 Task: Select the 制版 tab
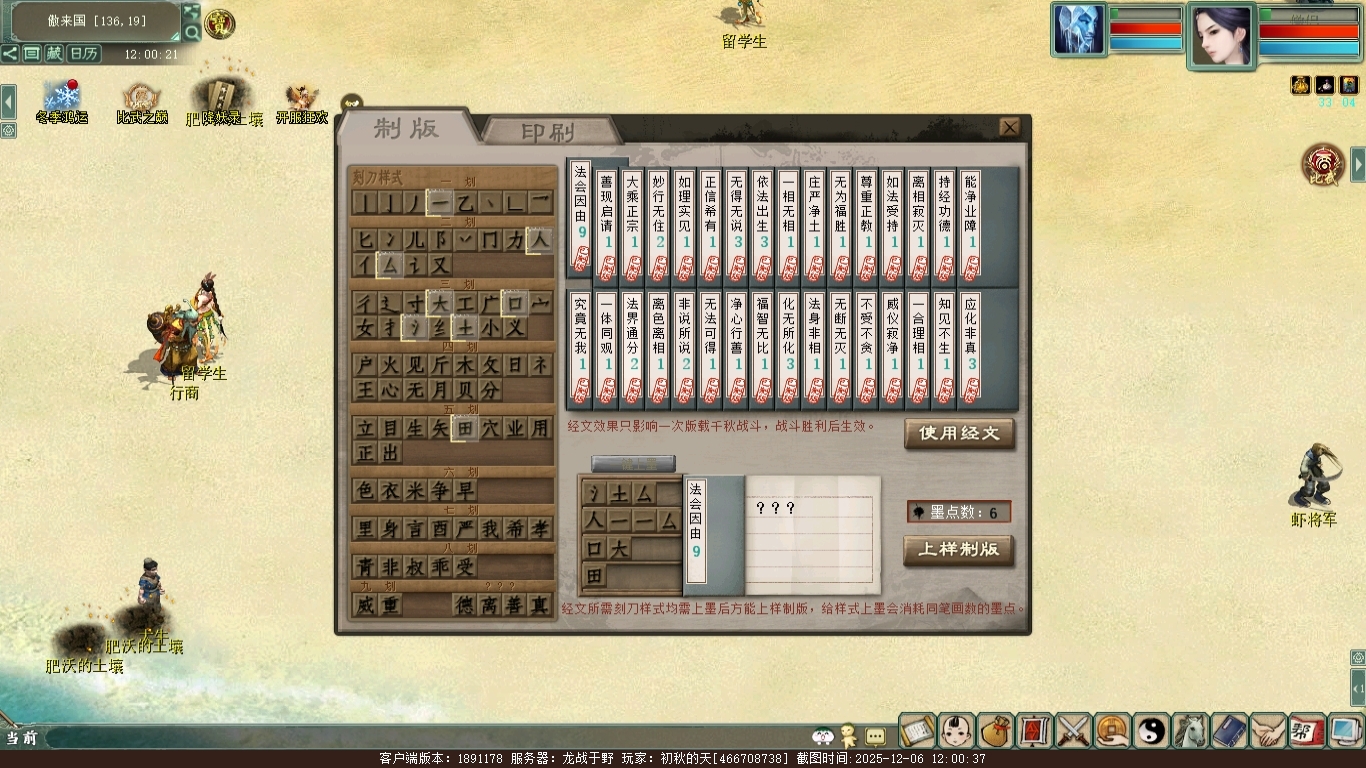coord(406,128)
